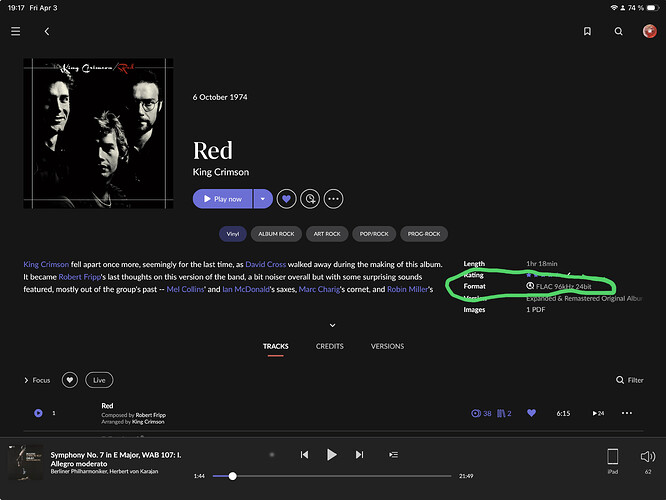The height and width of the screenshot is (500, 666).
Task: Skip to next track
Action: coord(359,455)
